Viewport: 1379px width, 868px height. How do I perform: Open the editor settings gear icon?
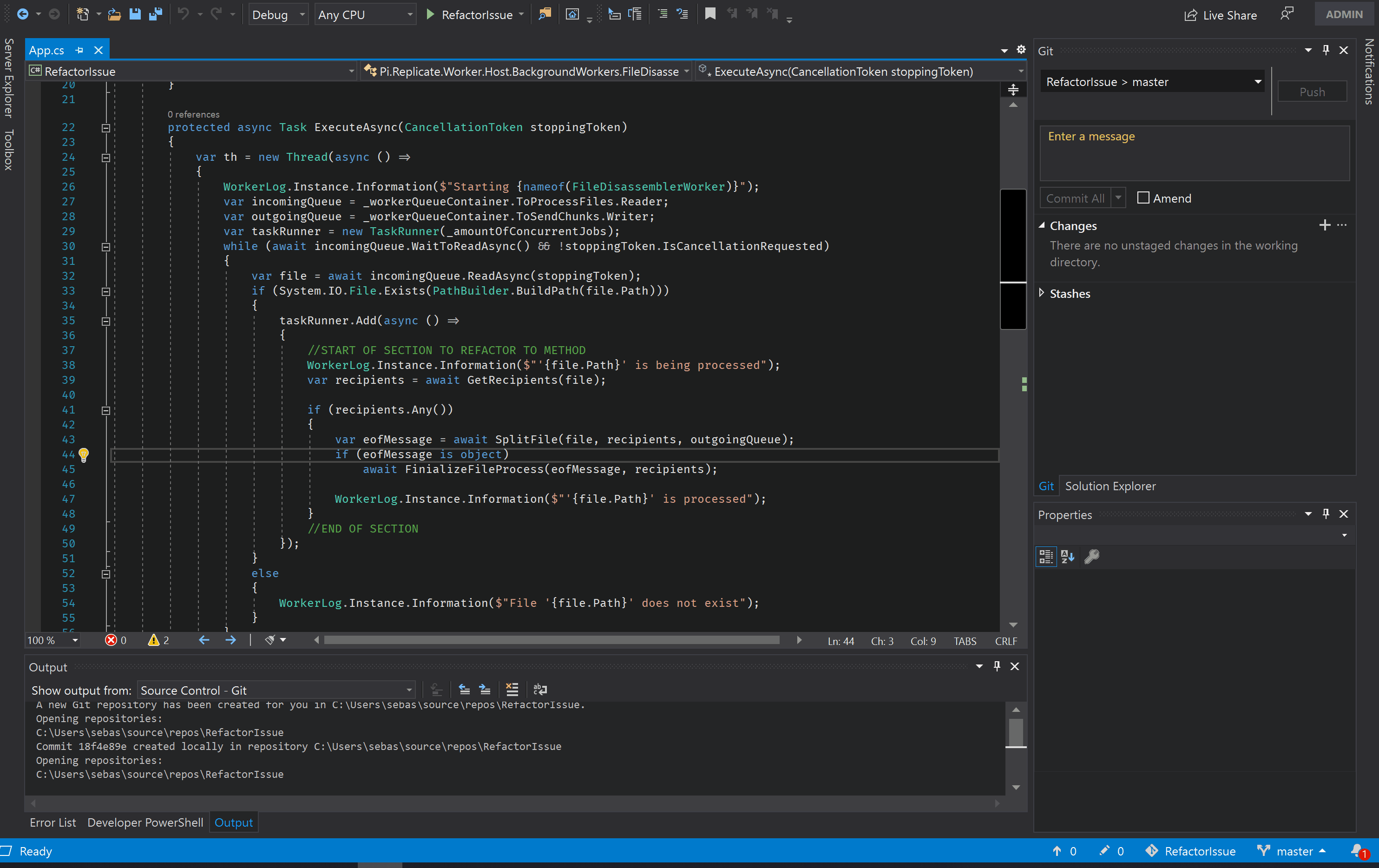click(1020, 50)
